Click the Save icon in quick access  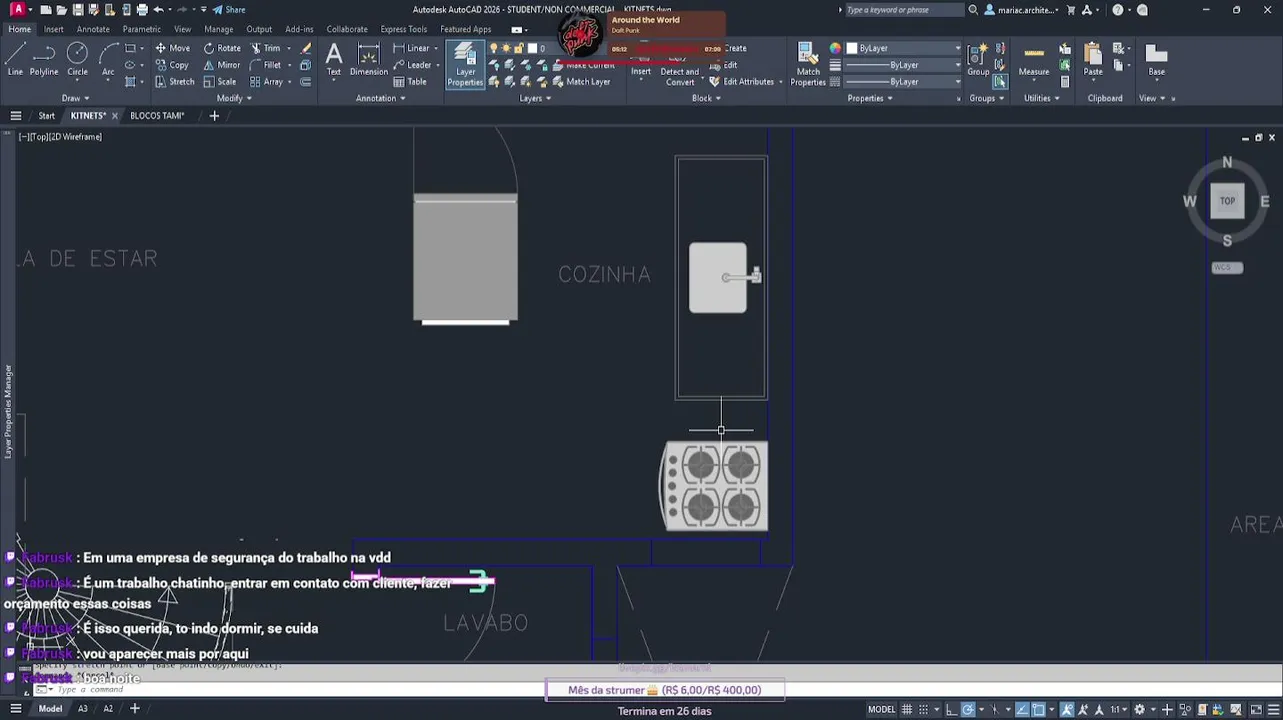coord(78,10)
